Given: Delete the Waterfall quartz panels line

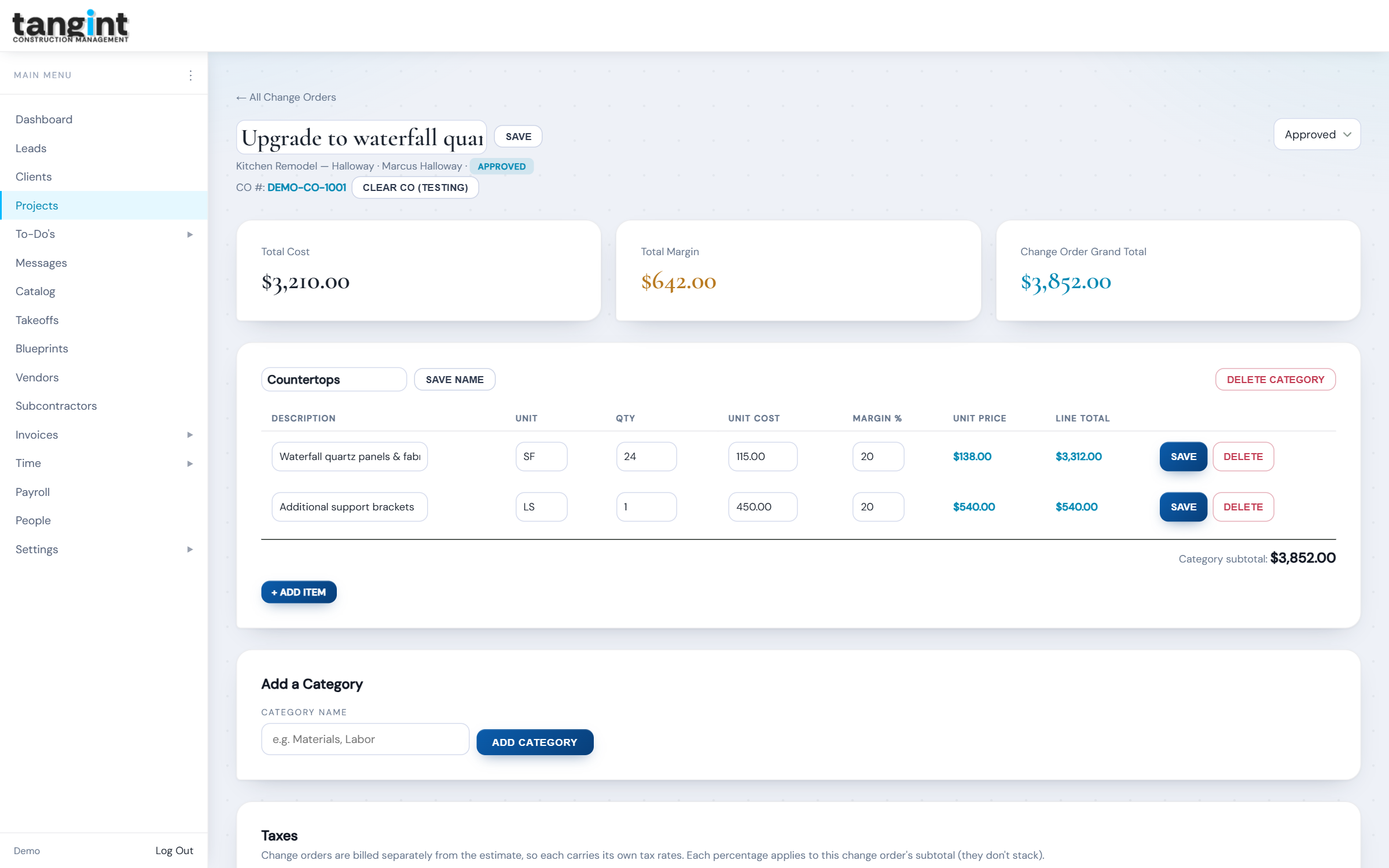Looking at the screenshot, I should pyautogui.click(x=1243, y=457).
